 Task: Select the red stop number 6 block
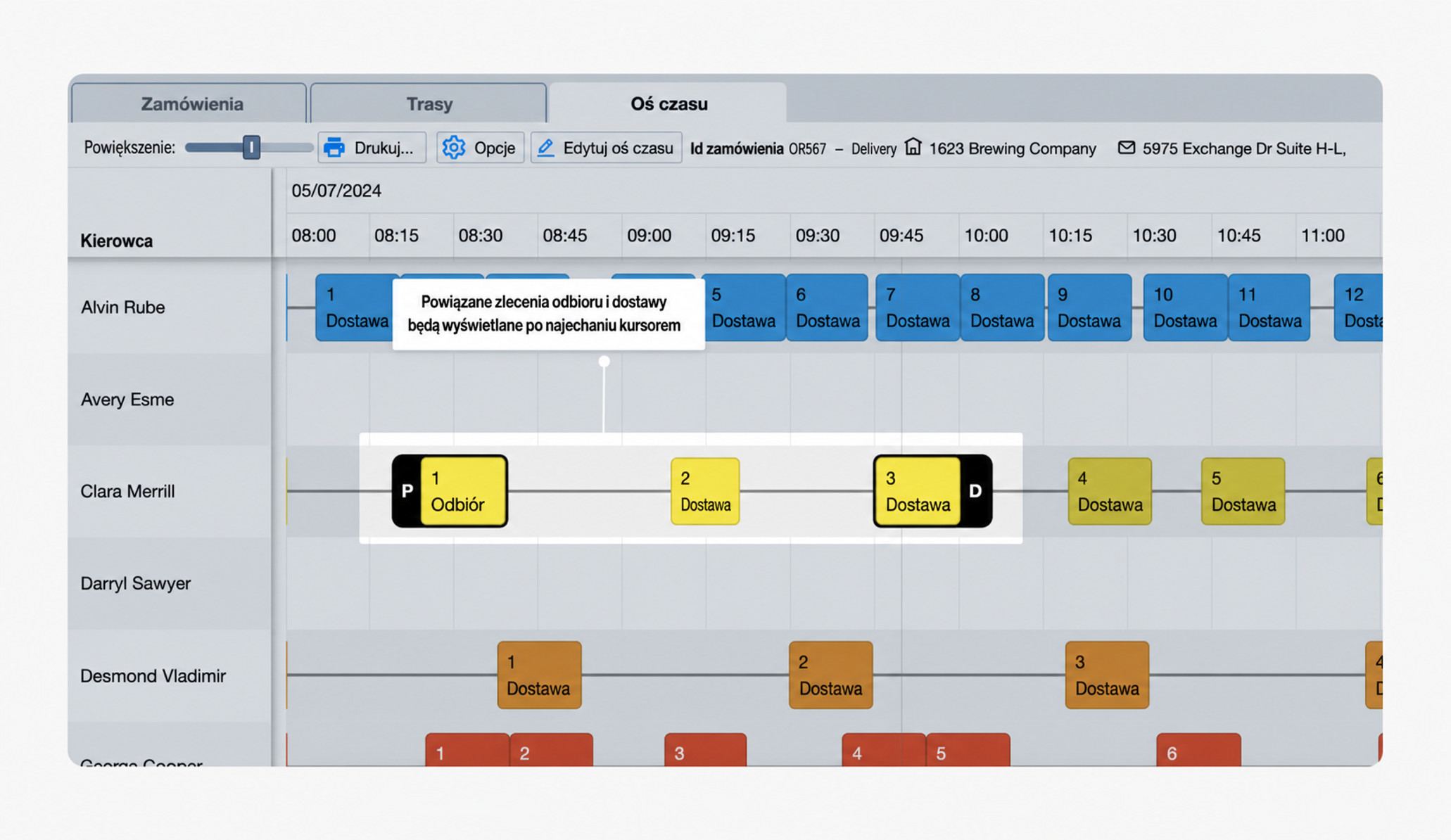point(1198,750)
